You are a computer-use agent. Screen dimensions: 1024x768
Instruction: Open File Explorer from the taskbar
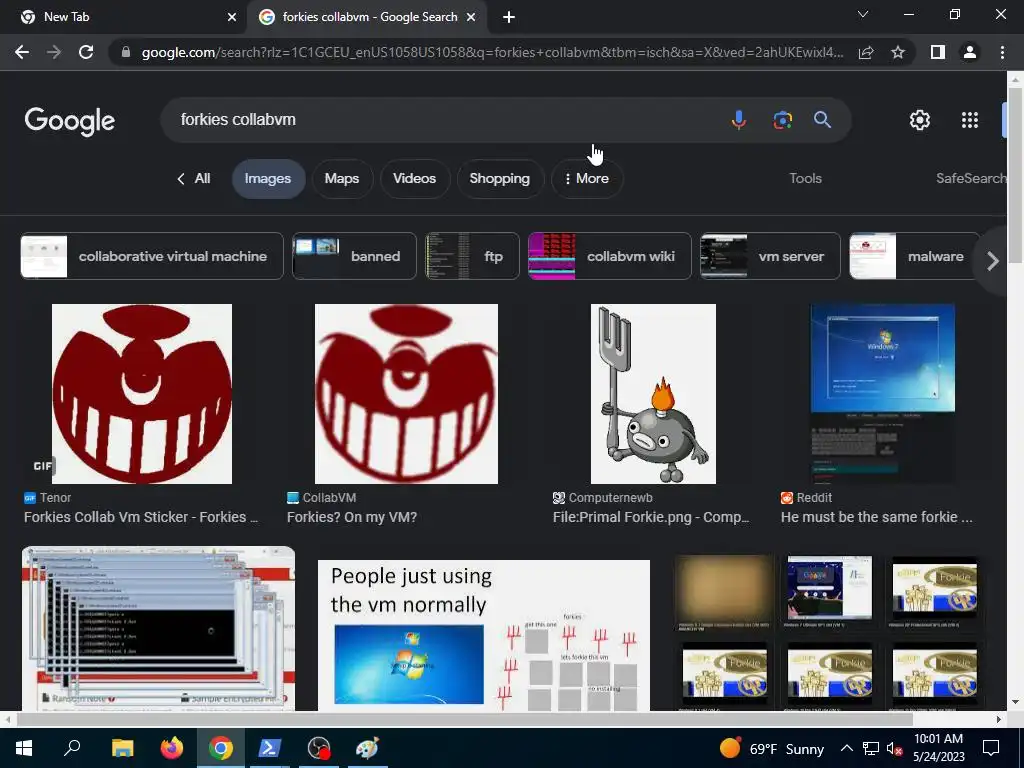[x=122, y=748]
